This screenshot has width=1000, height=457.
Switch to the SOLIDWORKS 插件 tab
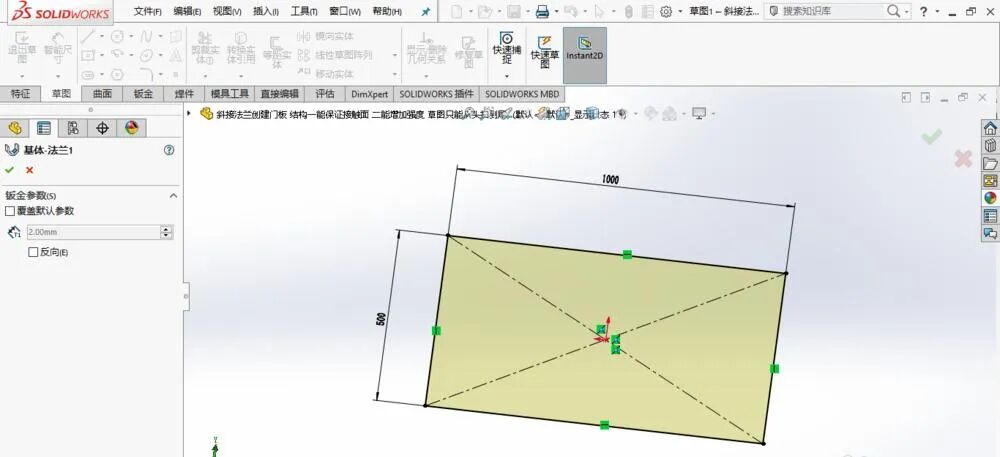pyautogui.click(x=436, y=94)
